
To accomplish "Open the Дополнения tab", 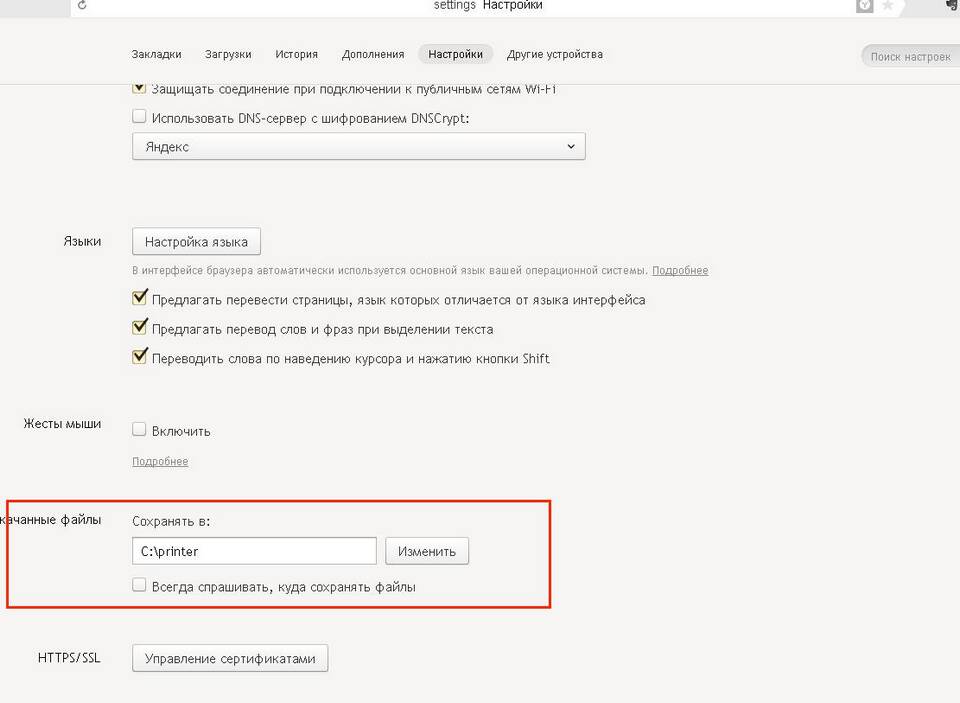I will click(x=373, y=54).
